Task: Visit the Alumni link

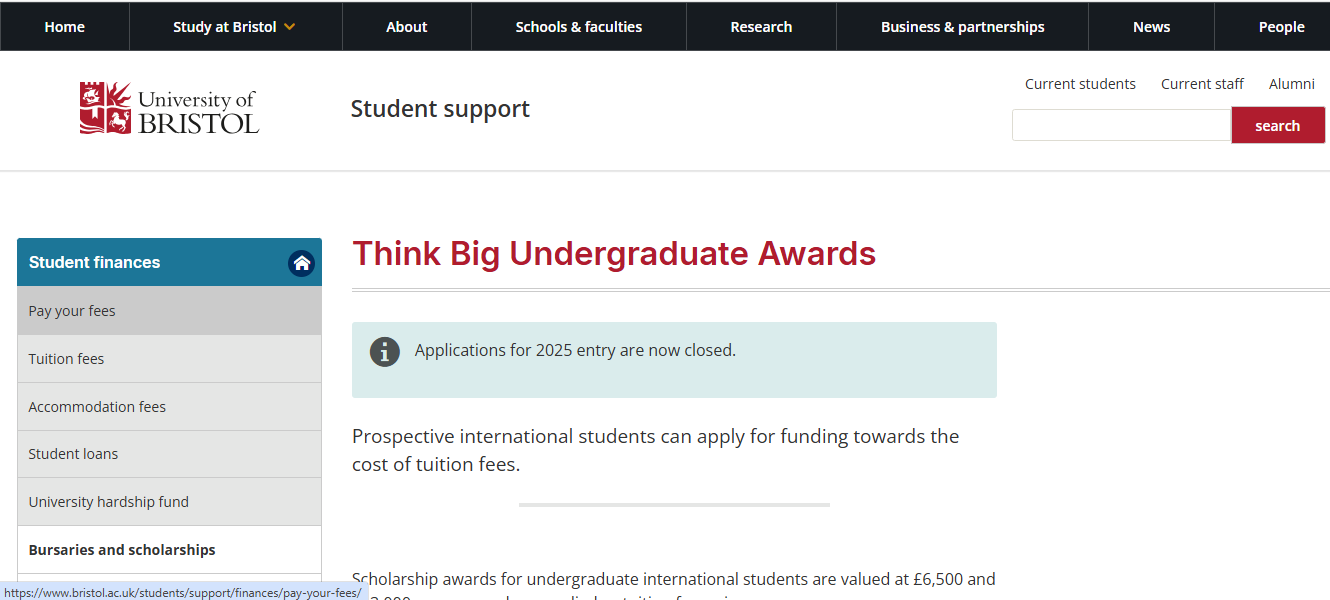Action: tap(1292, 84)
